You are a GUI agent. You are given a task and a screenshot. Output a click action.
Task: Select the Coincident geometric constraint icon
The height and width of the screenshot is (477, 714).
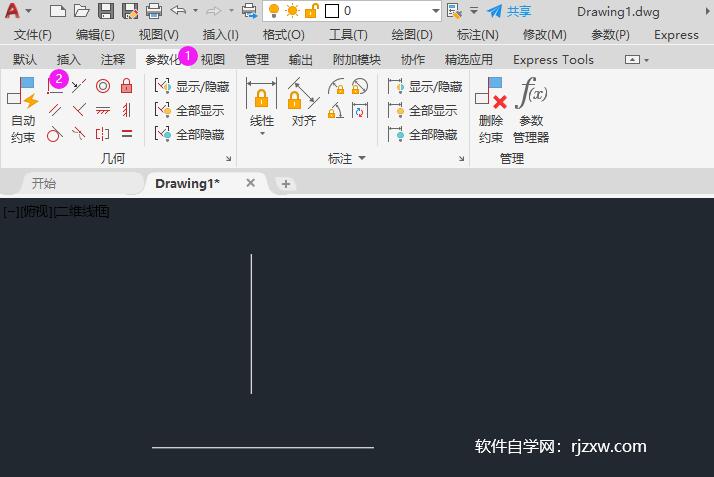pos(55,86)
